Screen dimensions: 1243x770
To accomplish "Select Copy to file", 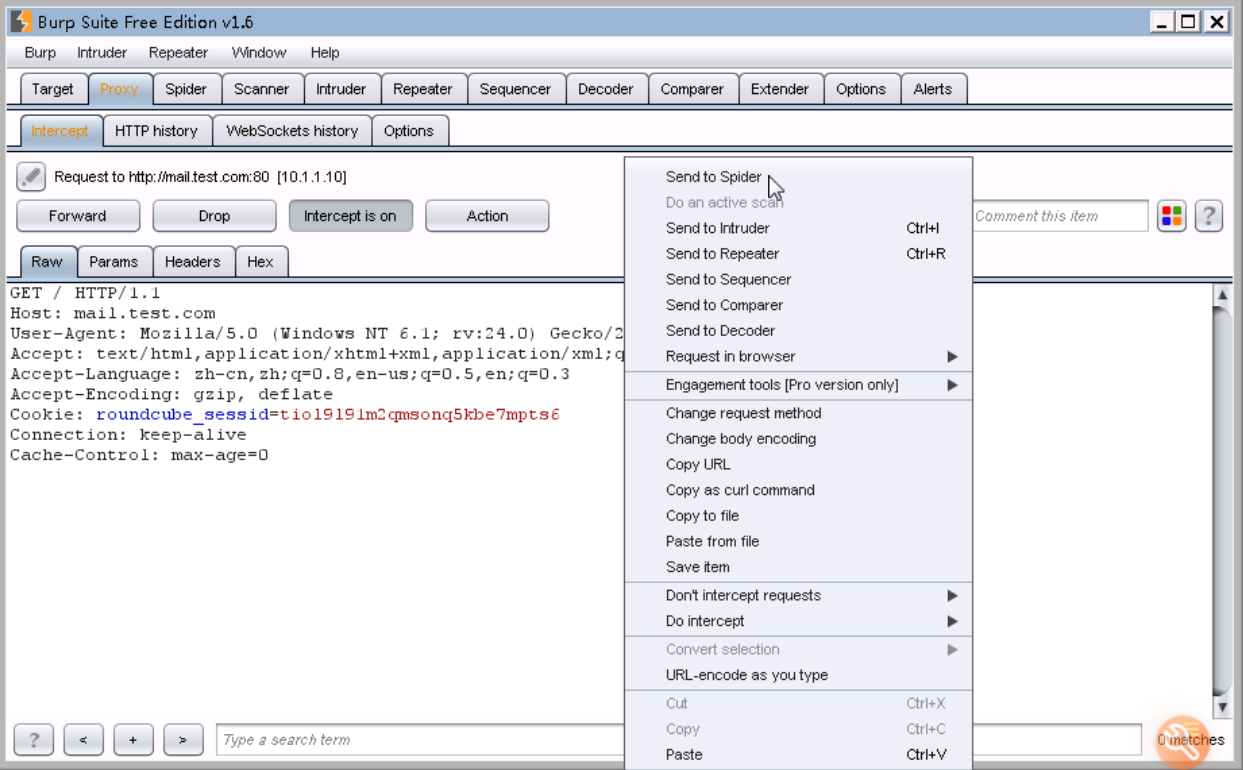I will pyautogui.click(x=798, y=516).
